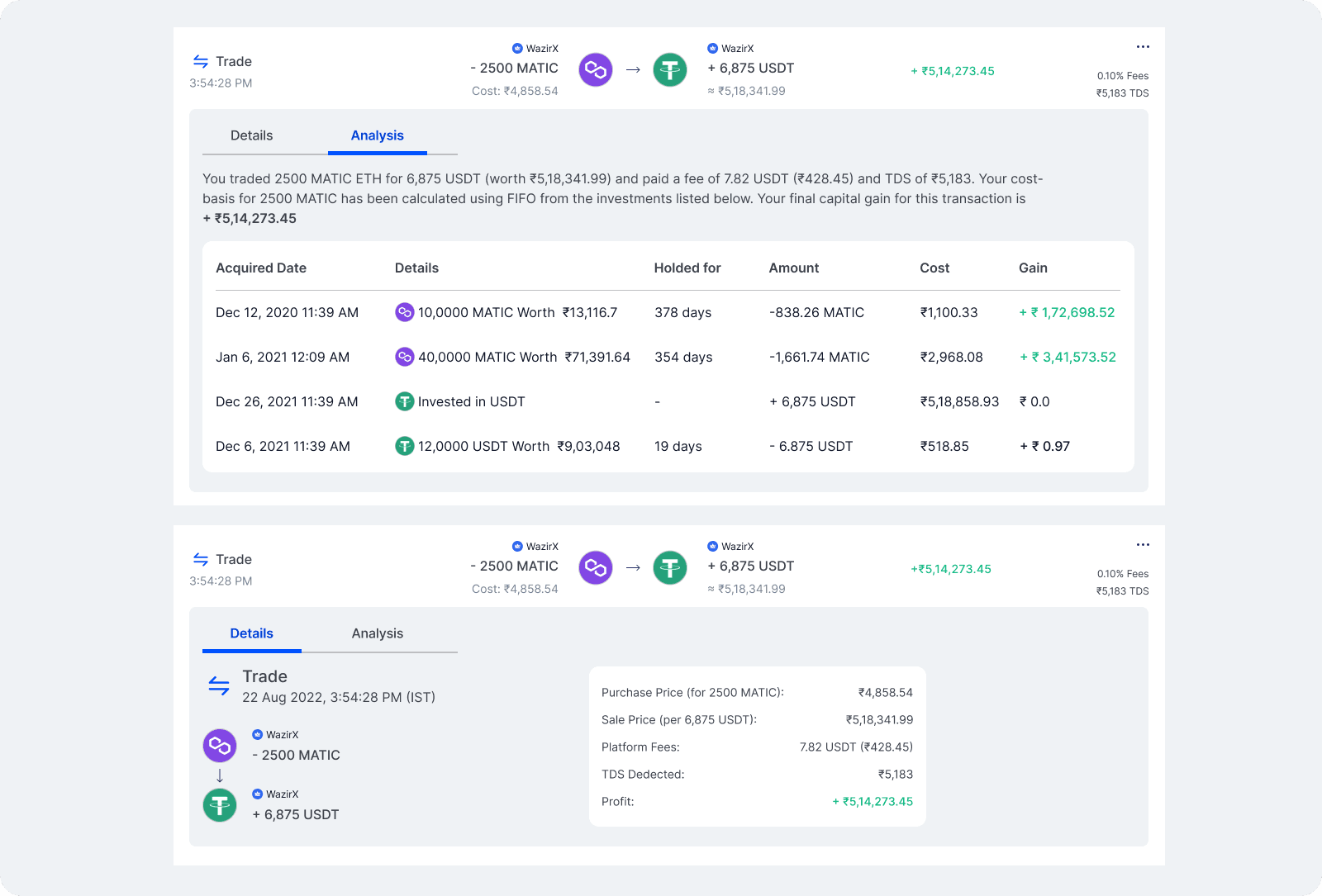Viewport: 1322px width, 896px height.
Task: Click the 0.10% Fees label in the bottom card
Action: pos(1123,574)
